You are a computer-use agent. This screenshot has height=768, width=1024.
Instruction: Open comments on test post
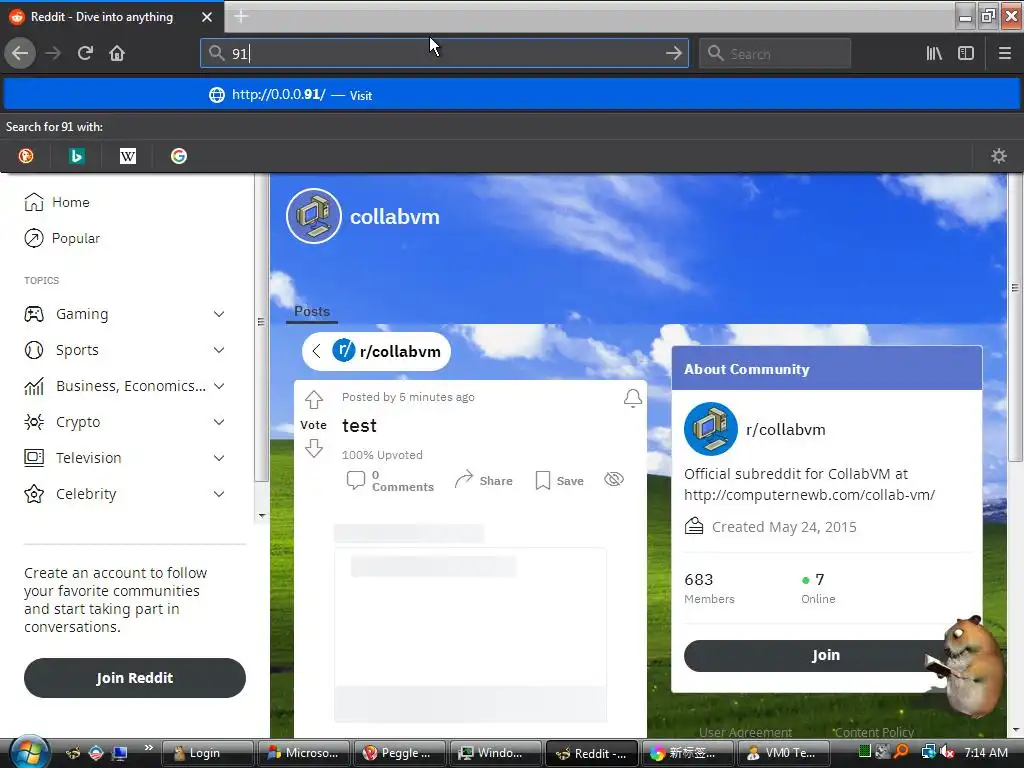390,481
